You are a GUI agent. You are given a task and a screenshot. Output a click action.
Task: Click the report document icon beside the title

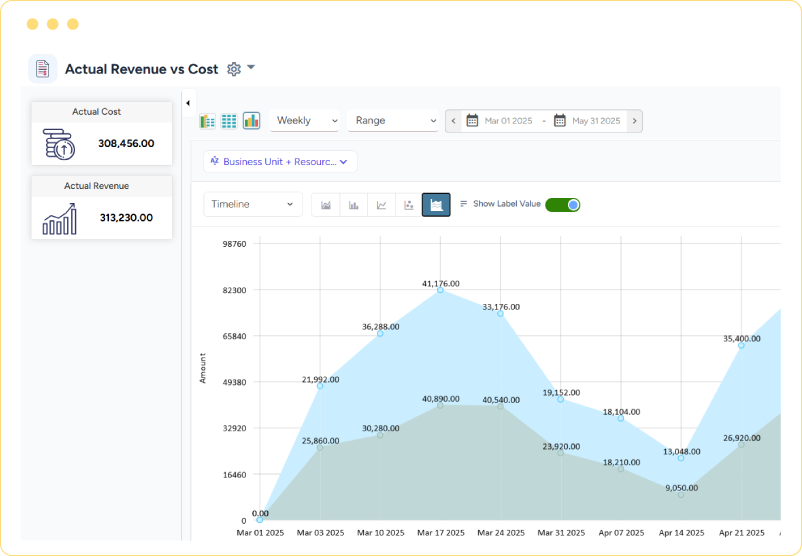click(x=42, y=69)
